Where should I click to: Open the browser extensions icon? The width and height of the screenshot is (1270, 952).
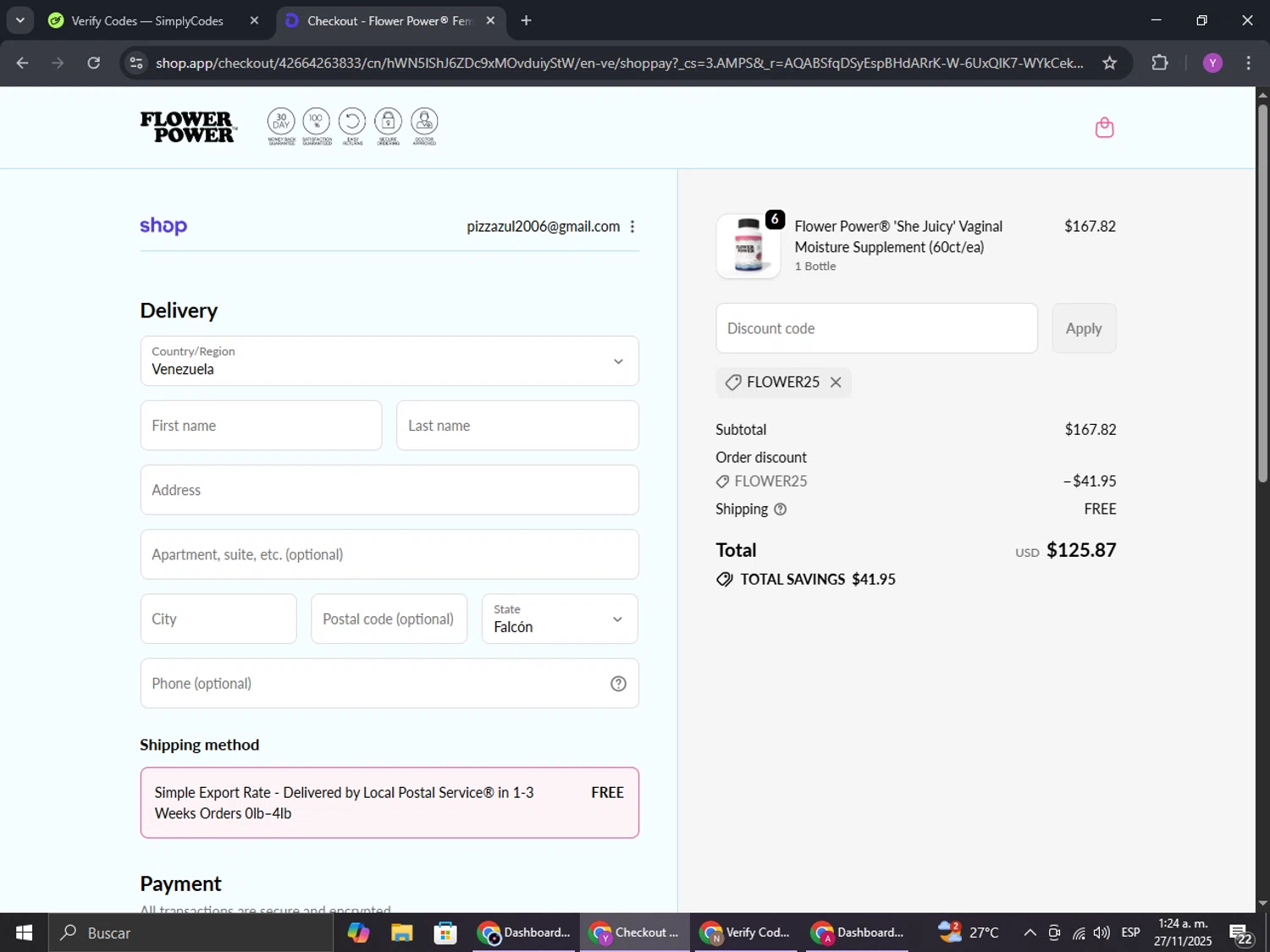[x=1160, y=63]
